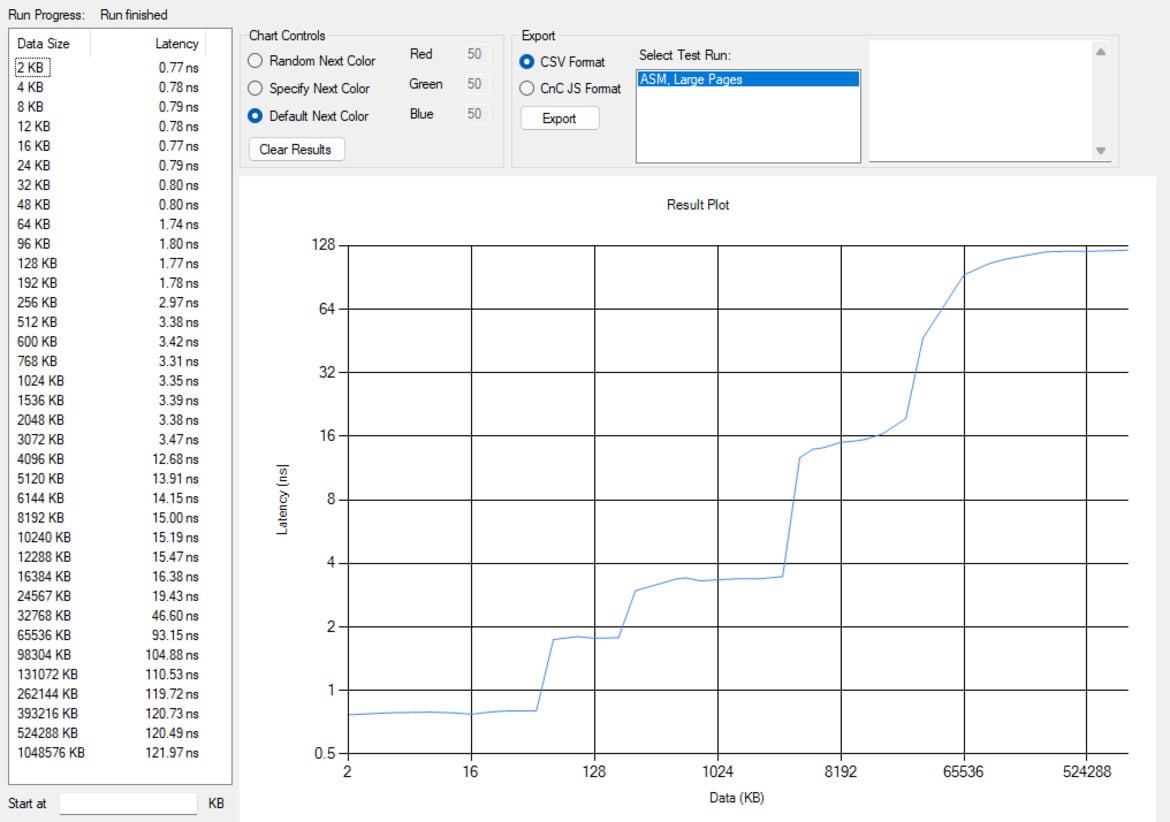Select the 393216 KB row
This screenshot has width=1170, height=822.
(108, 714)
